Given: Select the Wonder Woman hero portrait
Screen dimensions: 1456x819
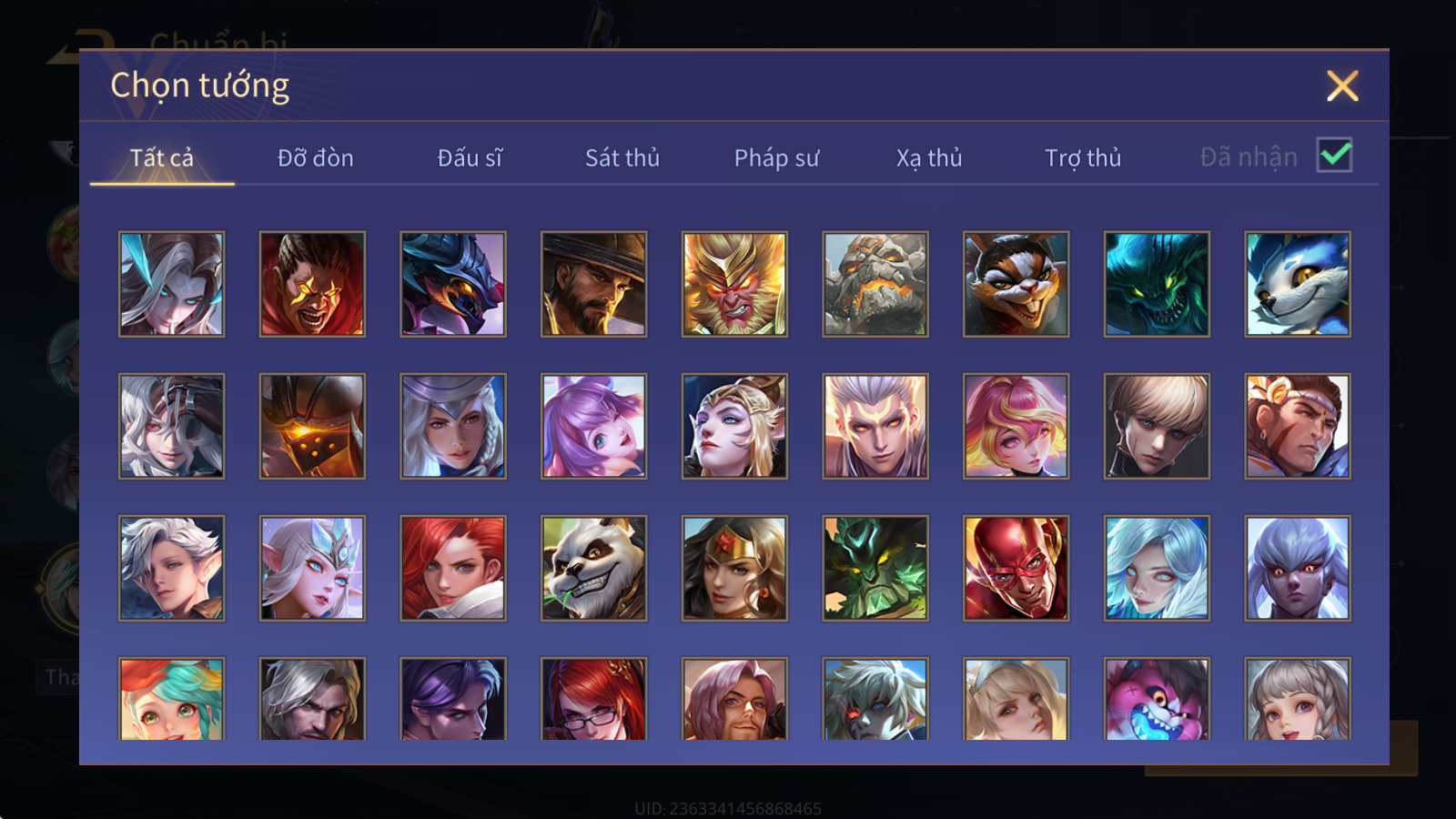Looking at the screenshot, I should coord(734,568).
